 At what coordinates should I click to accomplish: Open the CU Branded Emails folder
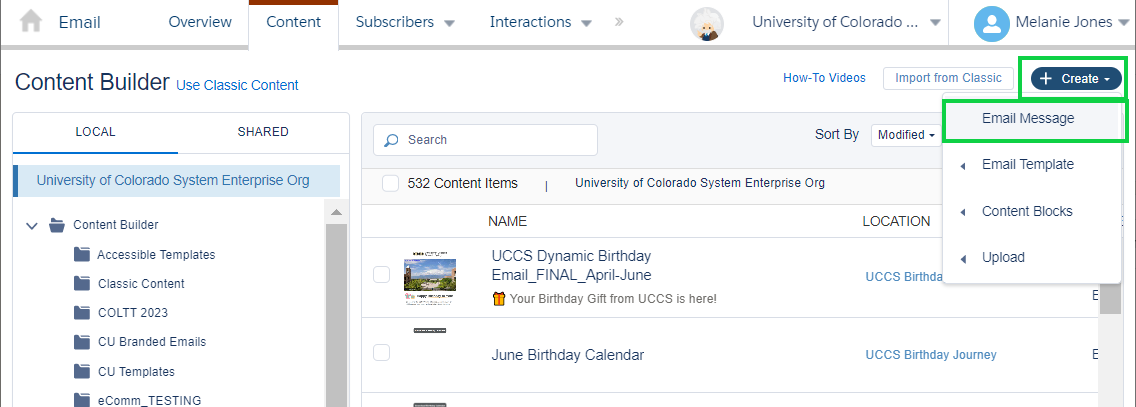[152, 342]
